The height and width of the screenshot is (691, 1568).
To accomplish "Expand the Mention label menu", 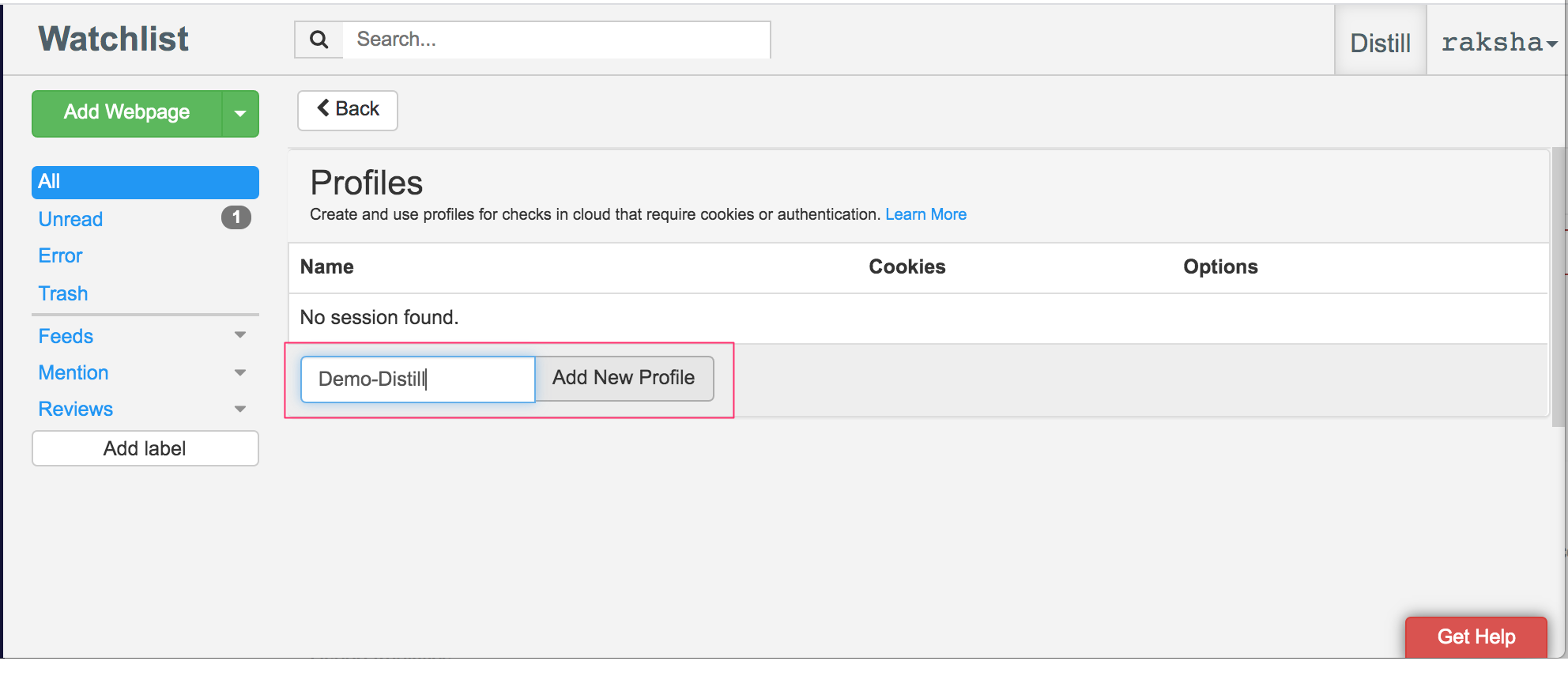I will [240, 372].
